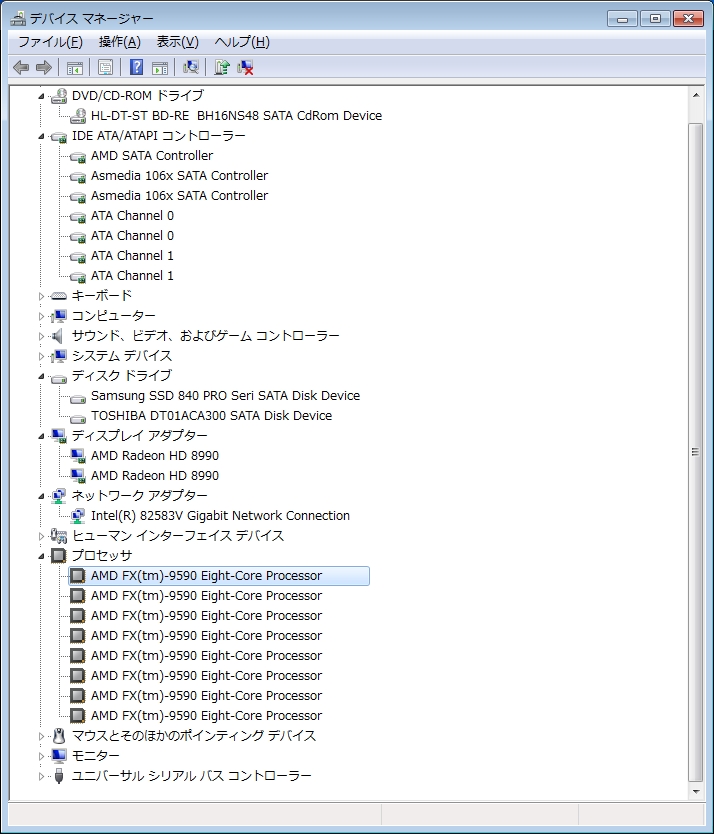Select HL-DT-ST BD-RE BH16NS48 SATA CdRom Device

pos(236,116)
